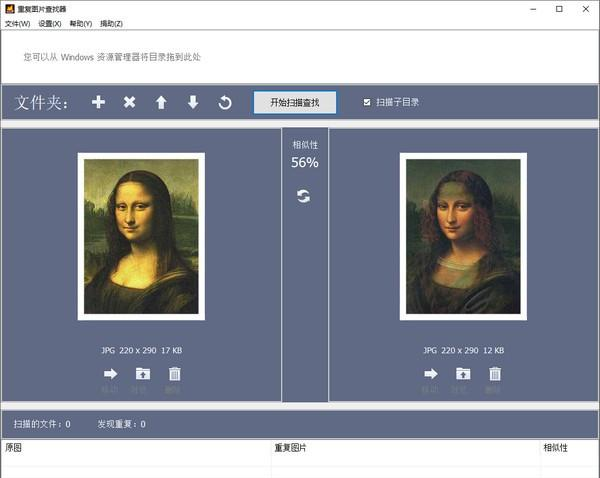Screen dimensions: 600x478
Task: Open the 捐助(Z) menu
Action: [111, 24]
